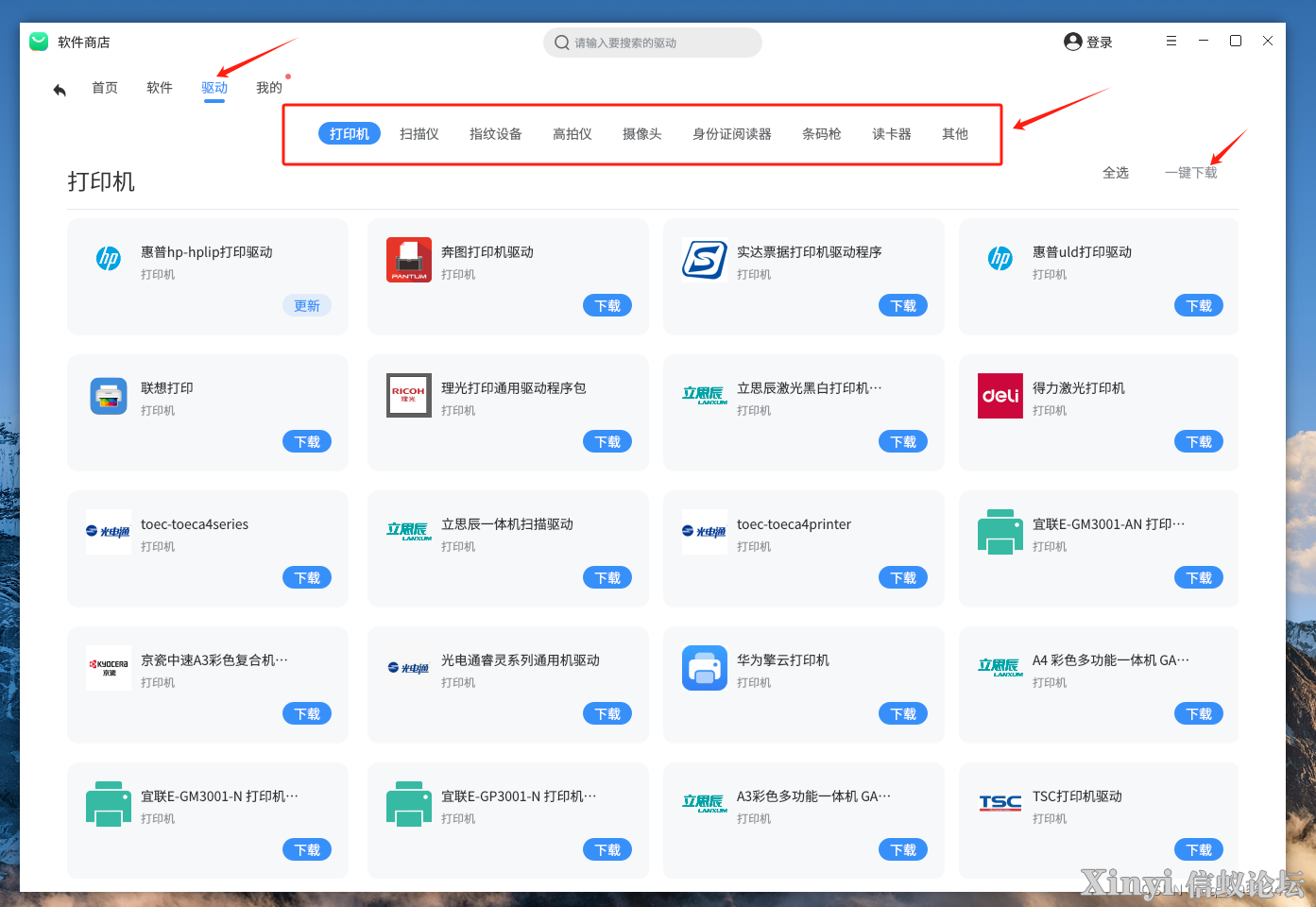Click the 联想打印 app icon
This screenshot has width=1316, height=907.
pos(109,396)
